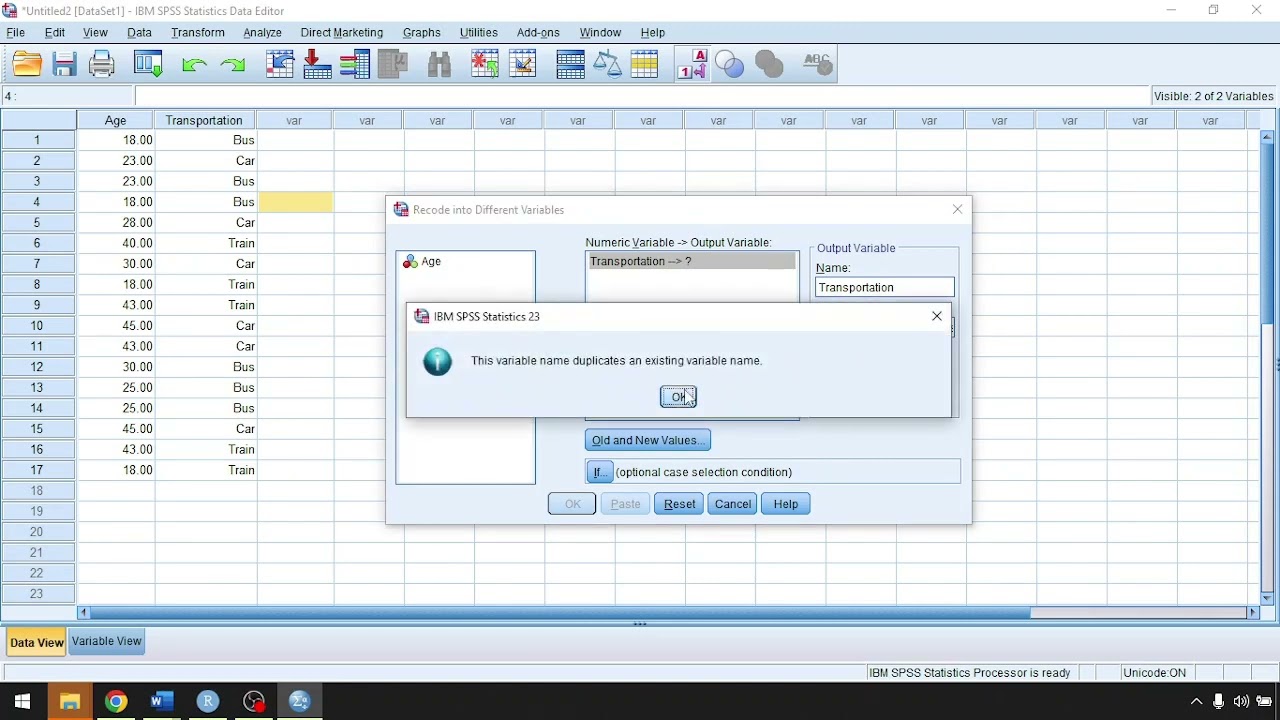The image size is (1280, 720).
Task: Open Google Chrome from the taskbar
Action: pos(116,701)
